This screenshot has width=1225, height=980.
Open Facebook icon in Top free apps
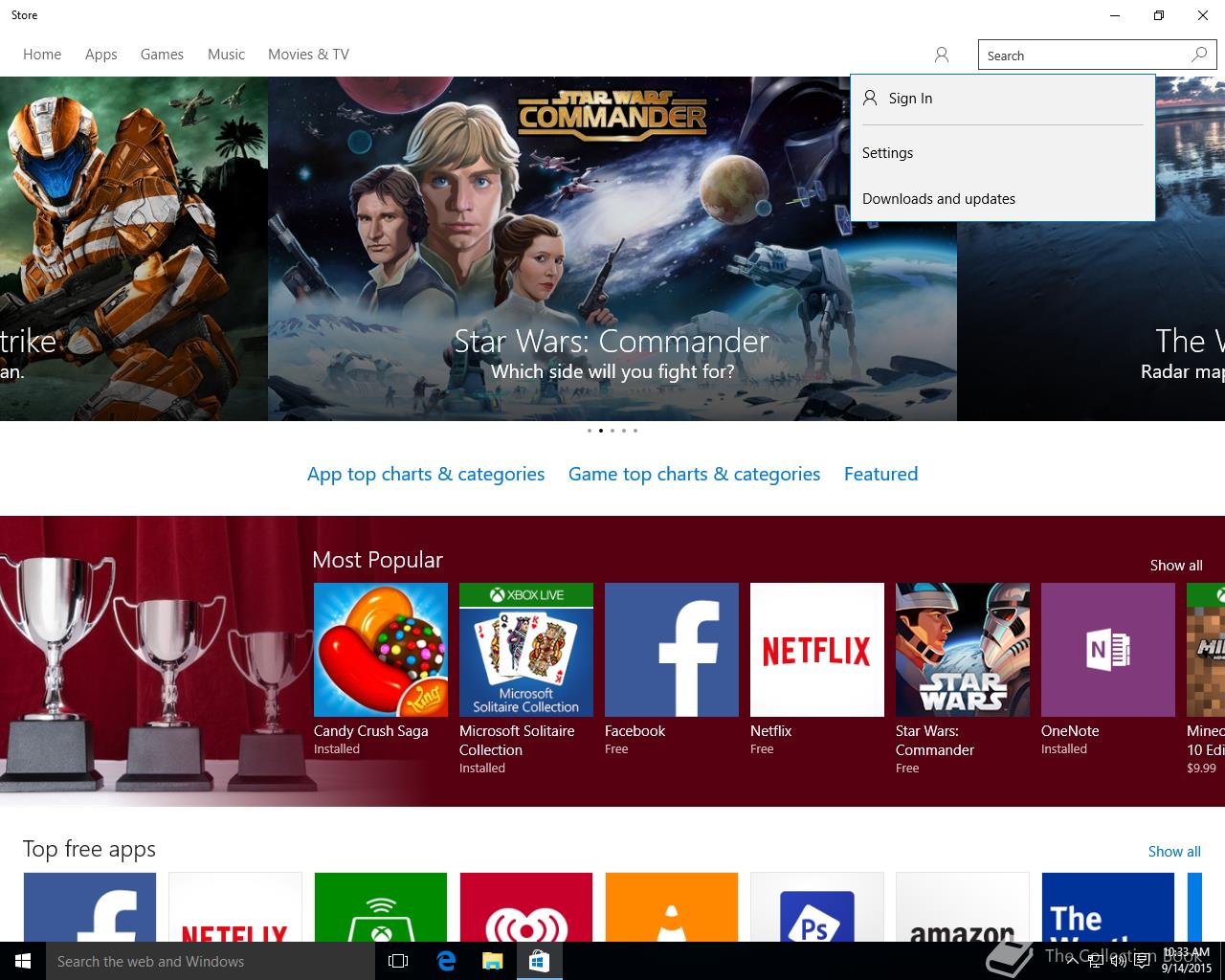click(x=90, y=906)
